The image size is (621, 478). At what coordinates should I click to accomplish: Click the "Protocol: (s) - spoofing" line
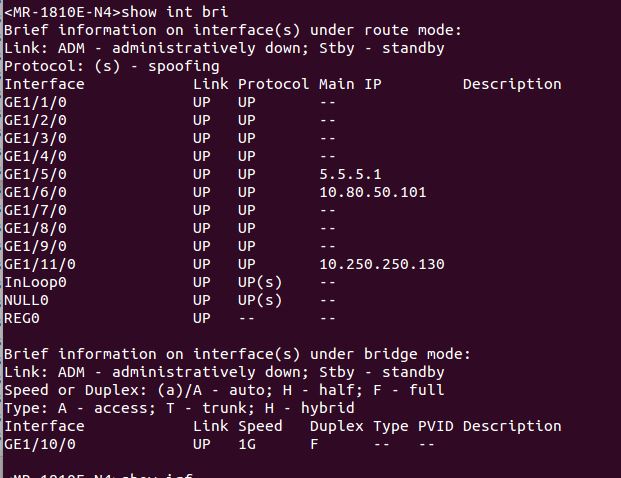112,66
